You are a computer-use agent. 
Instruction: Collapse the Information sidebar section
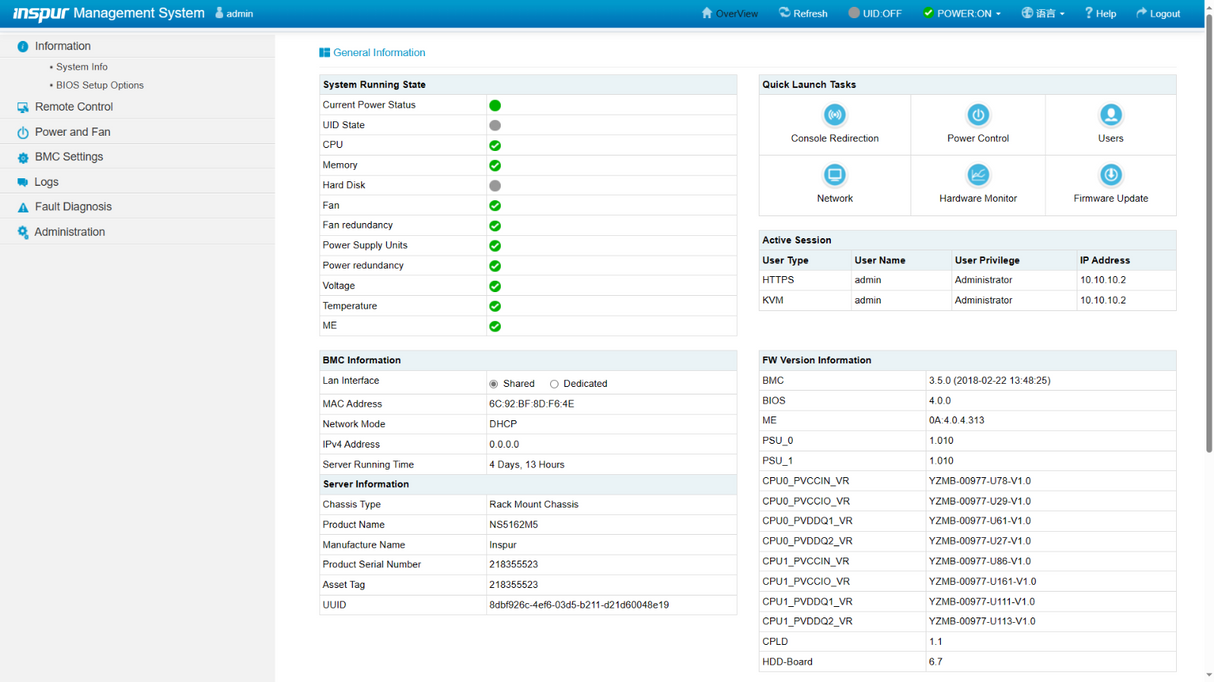click(x=137, y=46)
